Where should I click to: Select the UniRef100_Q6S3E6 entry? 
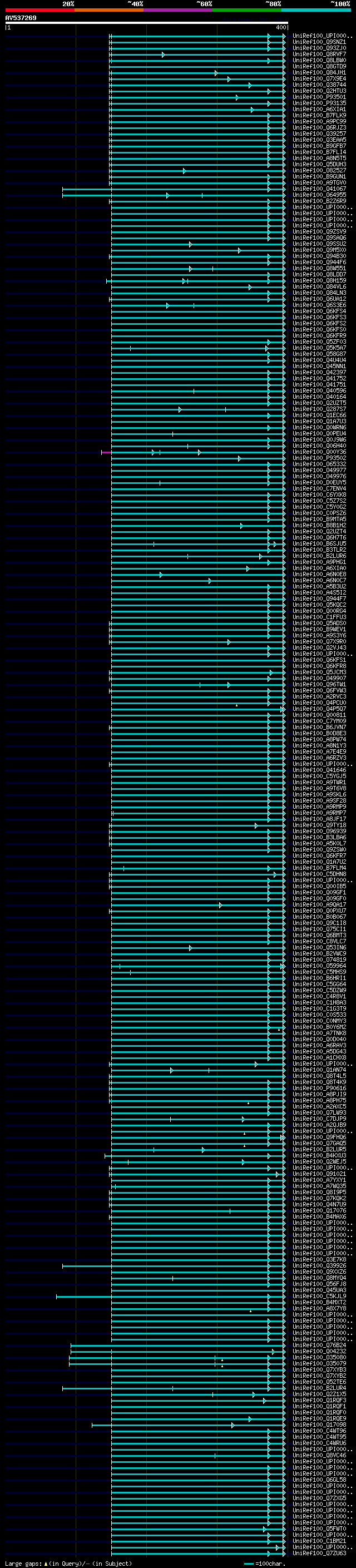click(x=319, y=305)
